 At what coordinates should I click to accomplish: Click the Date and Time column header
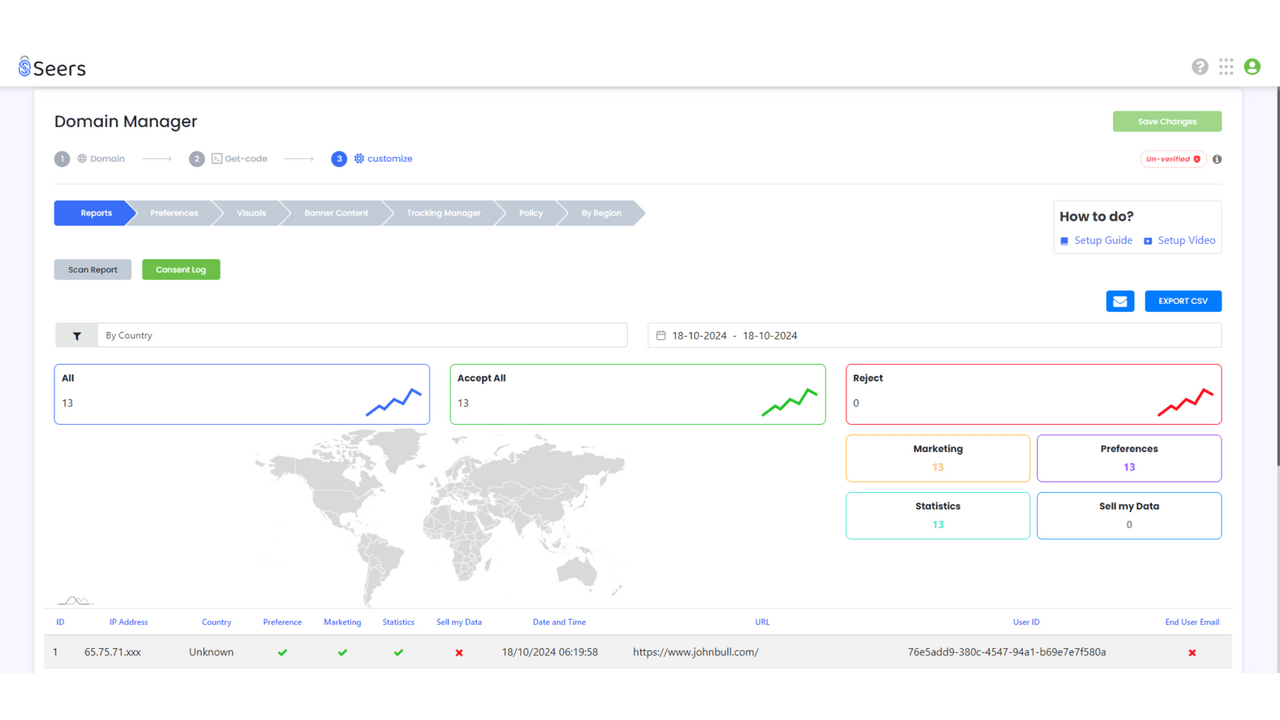559,622
